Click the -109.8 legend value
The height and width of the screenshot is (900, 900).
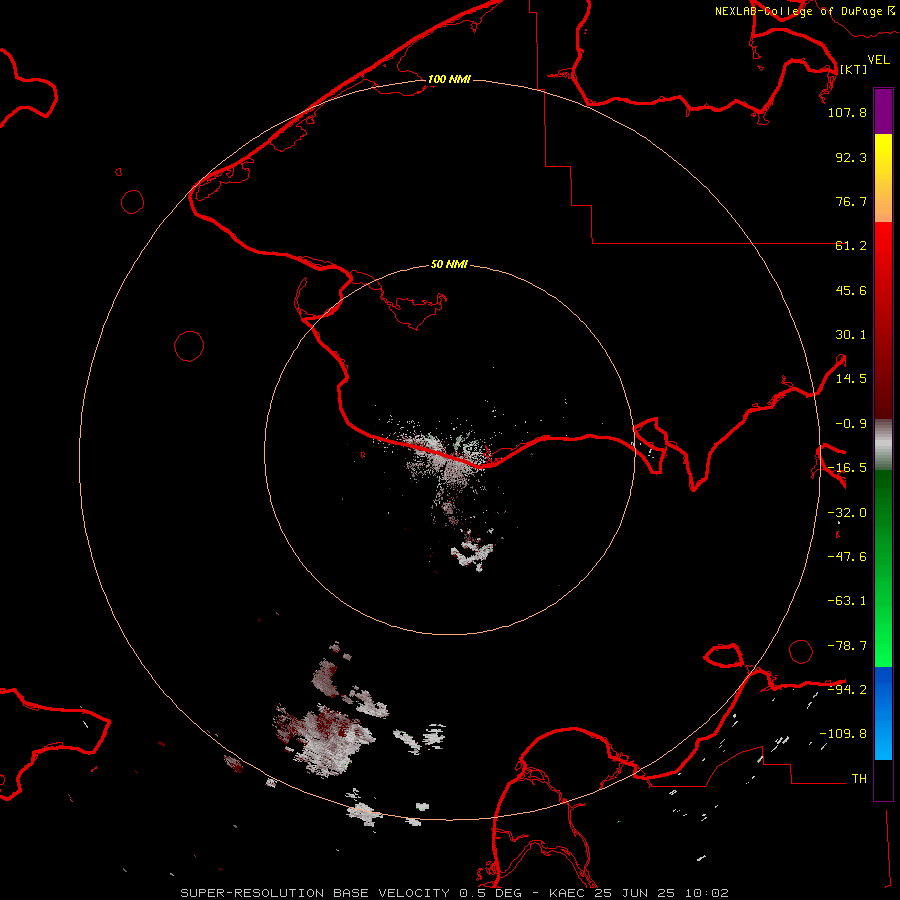pos(843,734)
